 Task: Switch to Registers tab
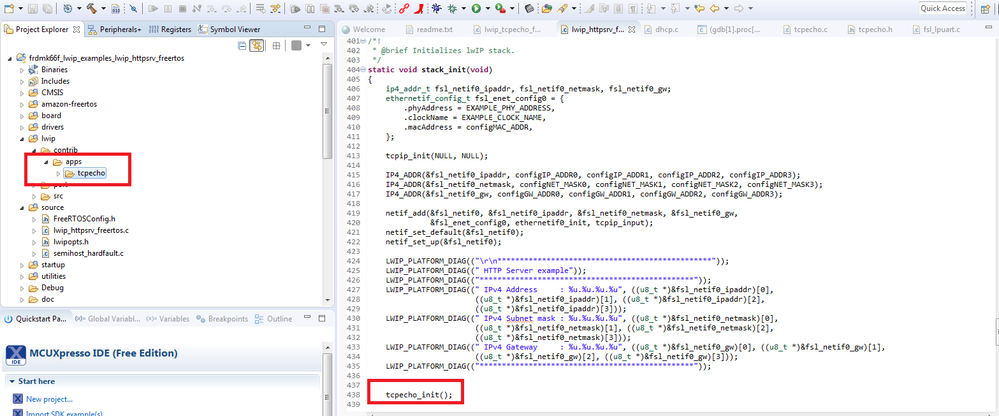[x=171, y=29]
